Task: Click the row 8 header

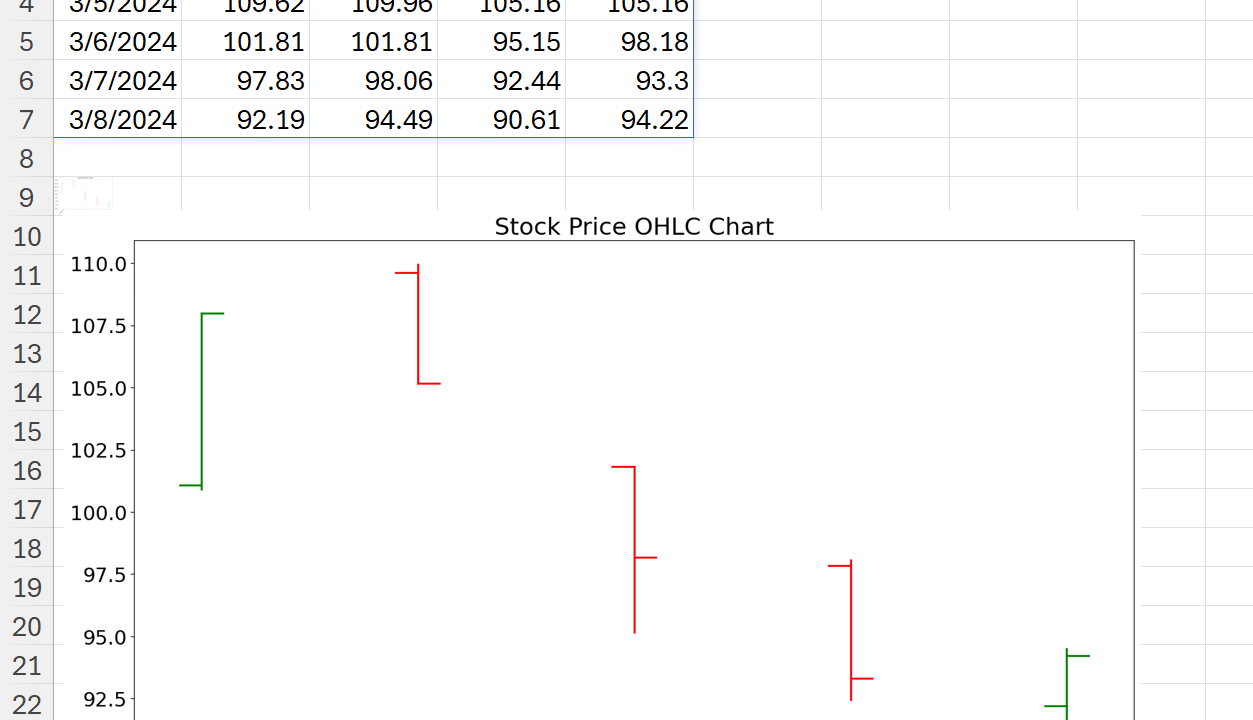Action: [26, 159]
